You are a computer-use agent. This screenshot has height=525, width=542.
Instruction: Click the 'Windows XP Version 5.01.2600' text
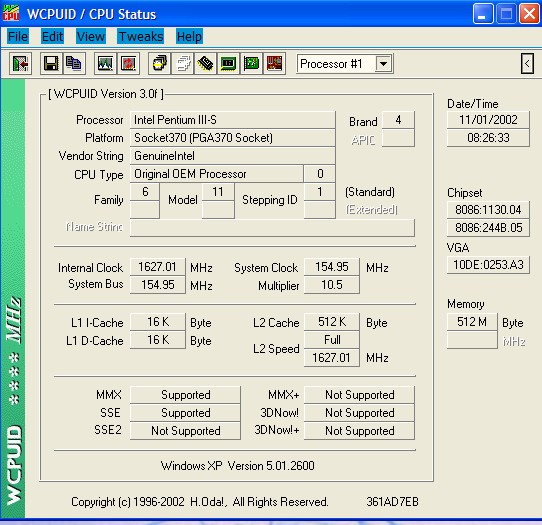[x=238, y=466]
